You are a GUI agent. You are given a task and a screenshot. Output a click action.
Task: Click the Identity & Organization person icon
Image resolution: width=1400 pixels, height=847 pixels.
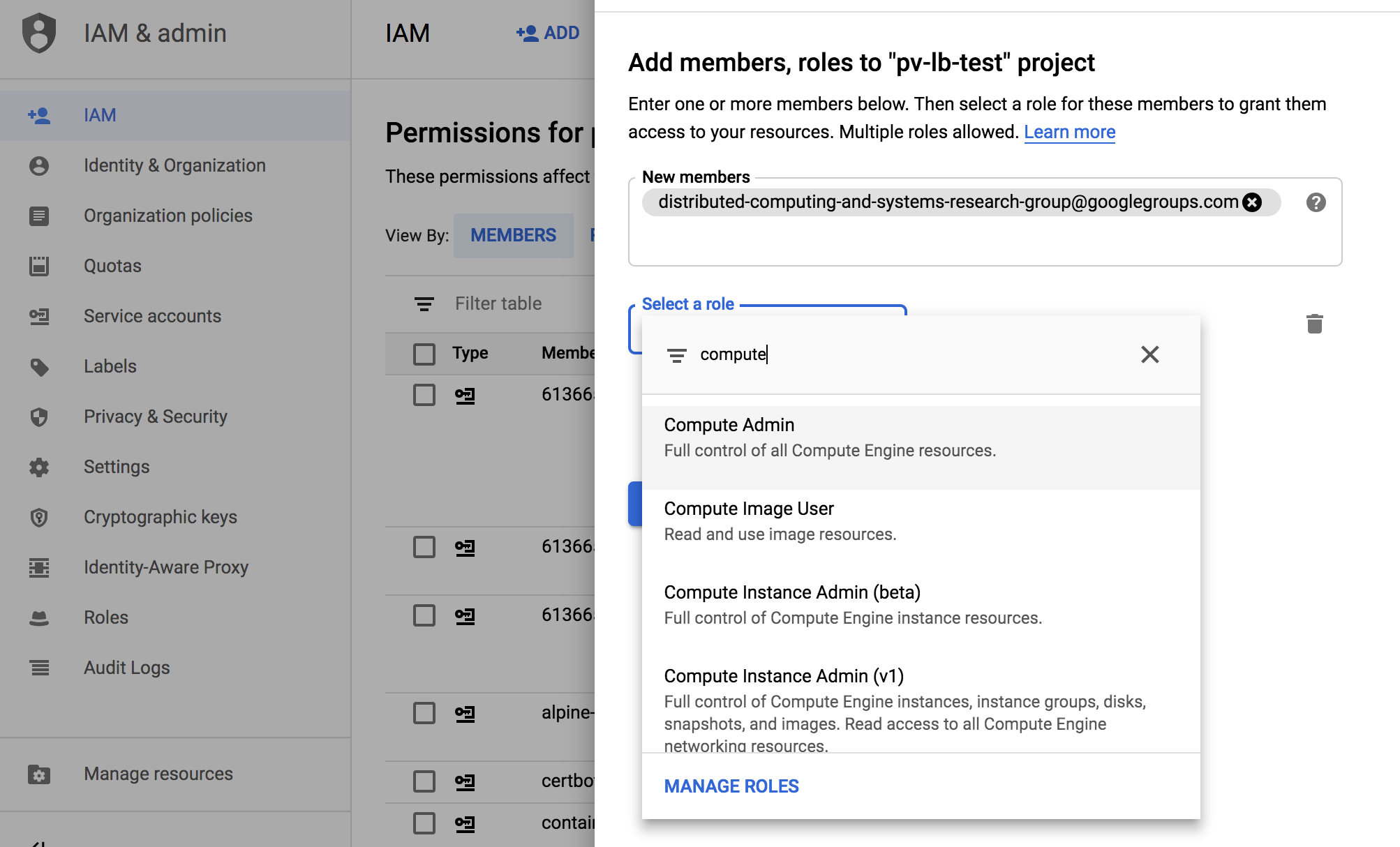pyautogui.click(x=39, y=165)
